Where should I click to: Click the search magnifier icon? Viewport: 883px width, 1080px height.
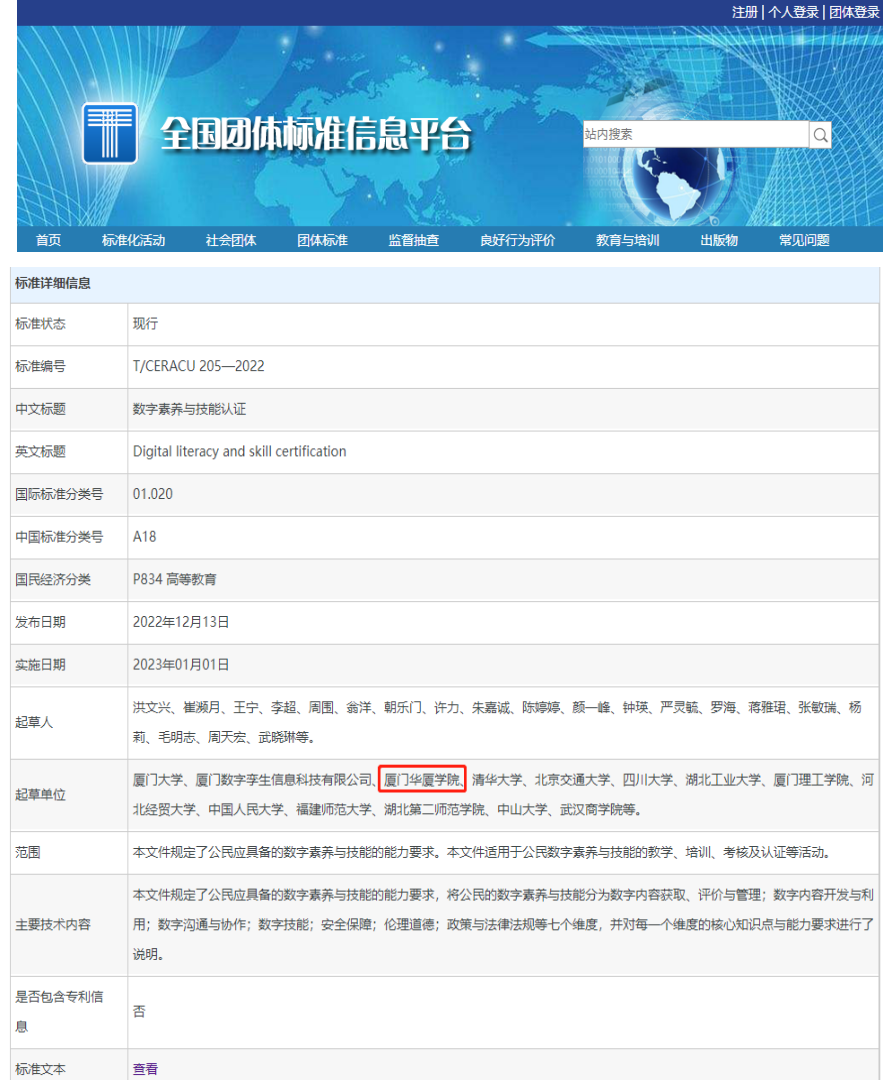pyautogui.click(x=820, y=135)
